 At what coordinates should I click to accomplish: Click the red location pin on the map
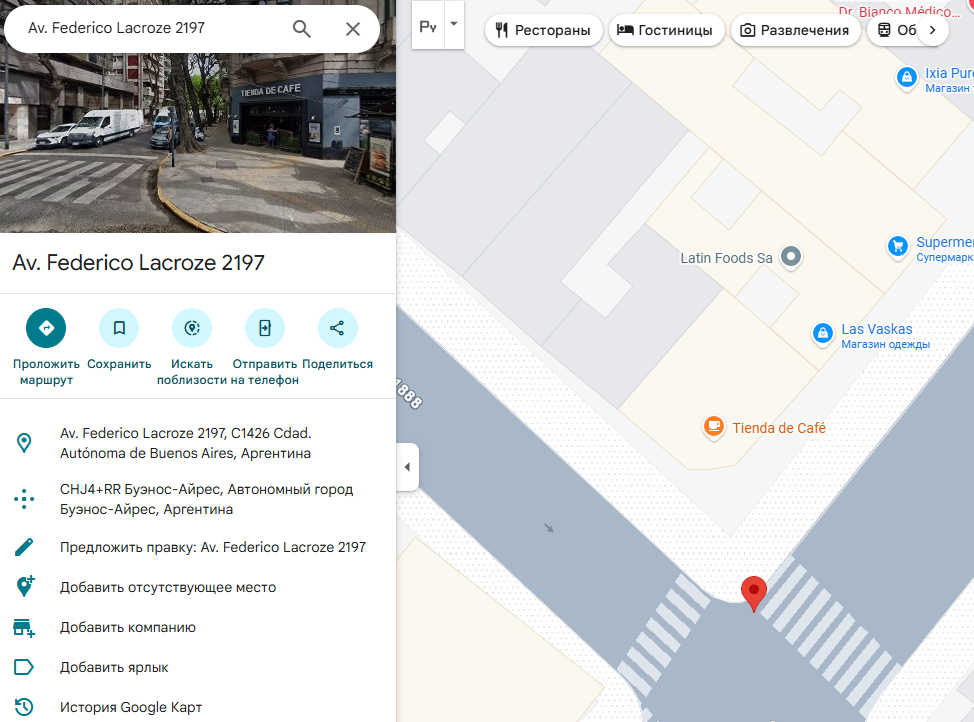tap(753, 593)
